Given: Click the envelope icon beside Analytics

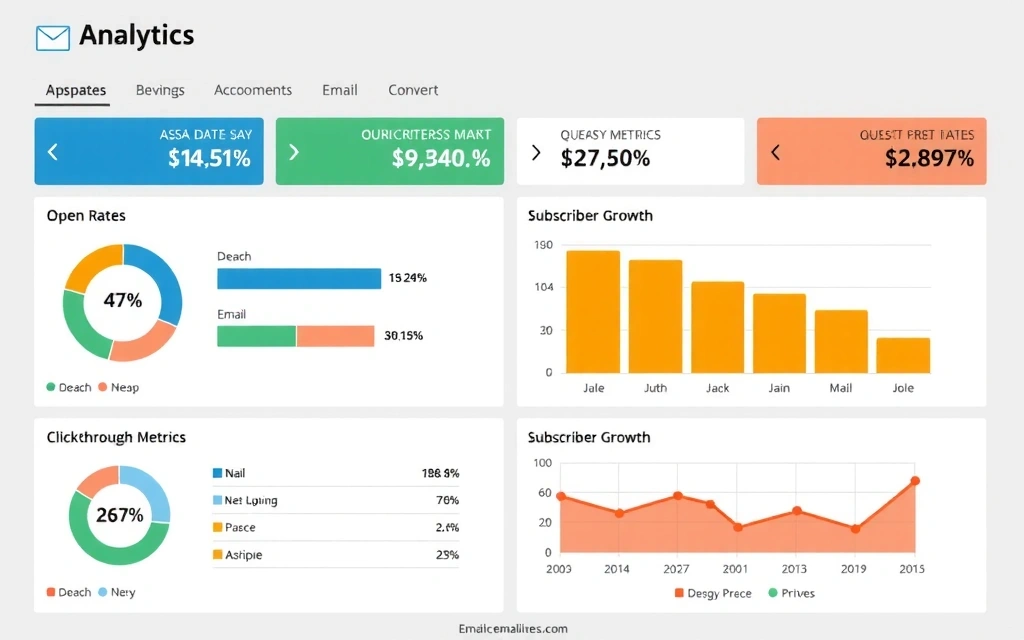Looking at the screenshot, I should [x=51, y=36].
